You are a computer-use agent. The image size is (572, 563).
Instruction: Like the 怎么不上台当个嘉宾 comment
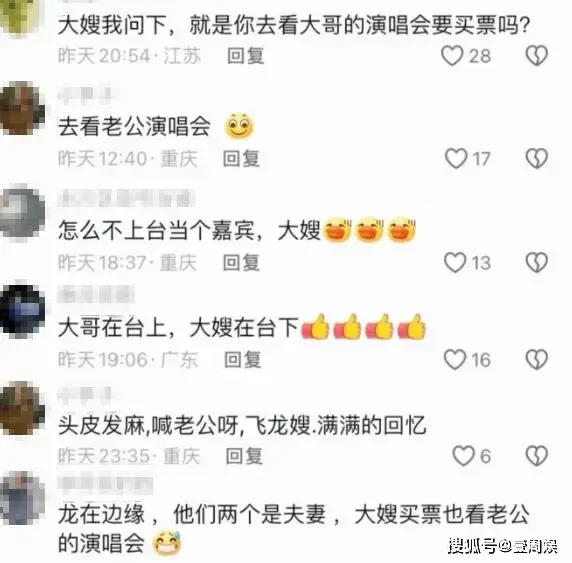coord(455,262)
